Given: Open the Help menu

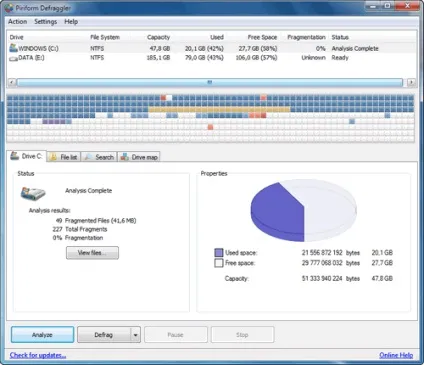Looking at the screenshot, I should 71,22.
